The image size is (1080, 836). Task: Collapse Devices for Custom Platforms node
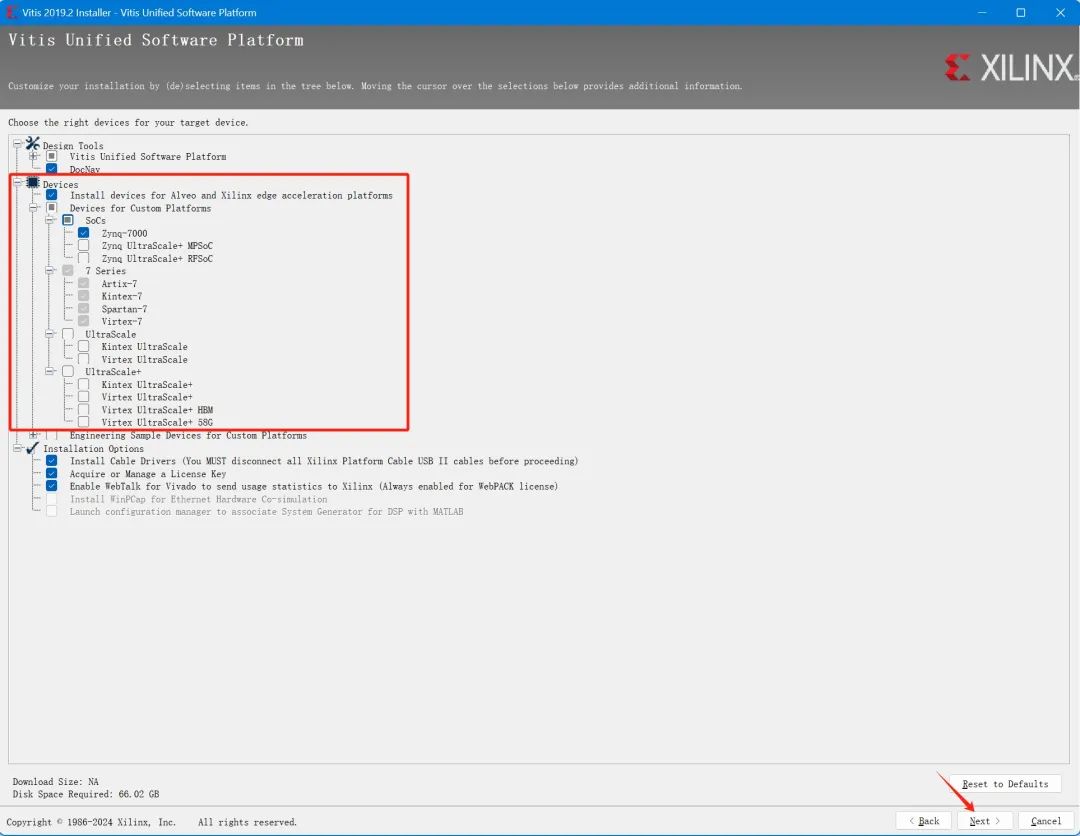33,207
